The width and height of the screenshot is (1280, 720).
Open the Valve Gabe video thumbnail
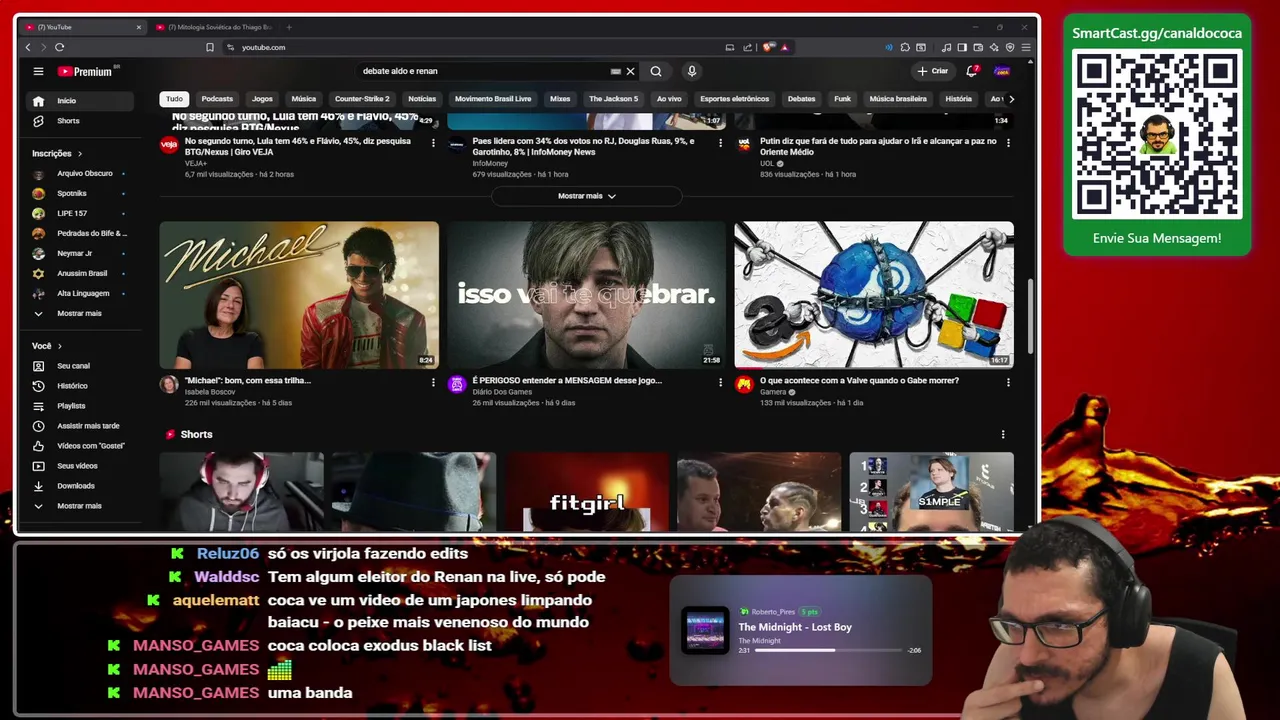(x=874, y=295)
